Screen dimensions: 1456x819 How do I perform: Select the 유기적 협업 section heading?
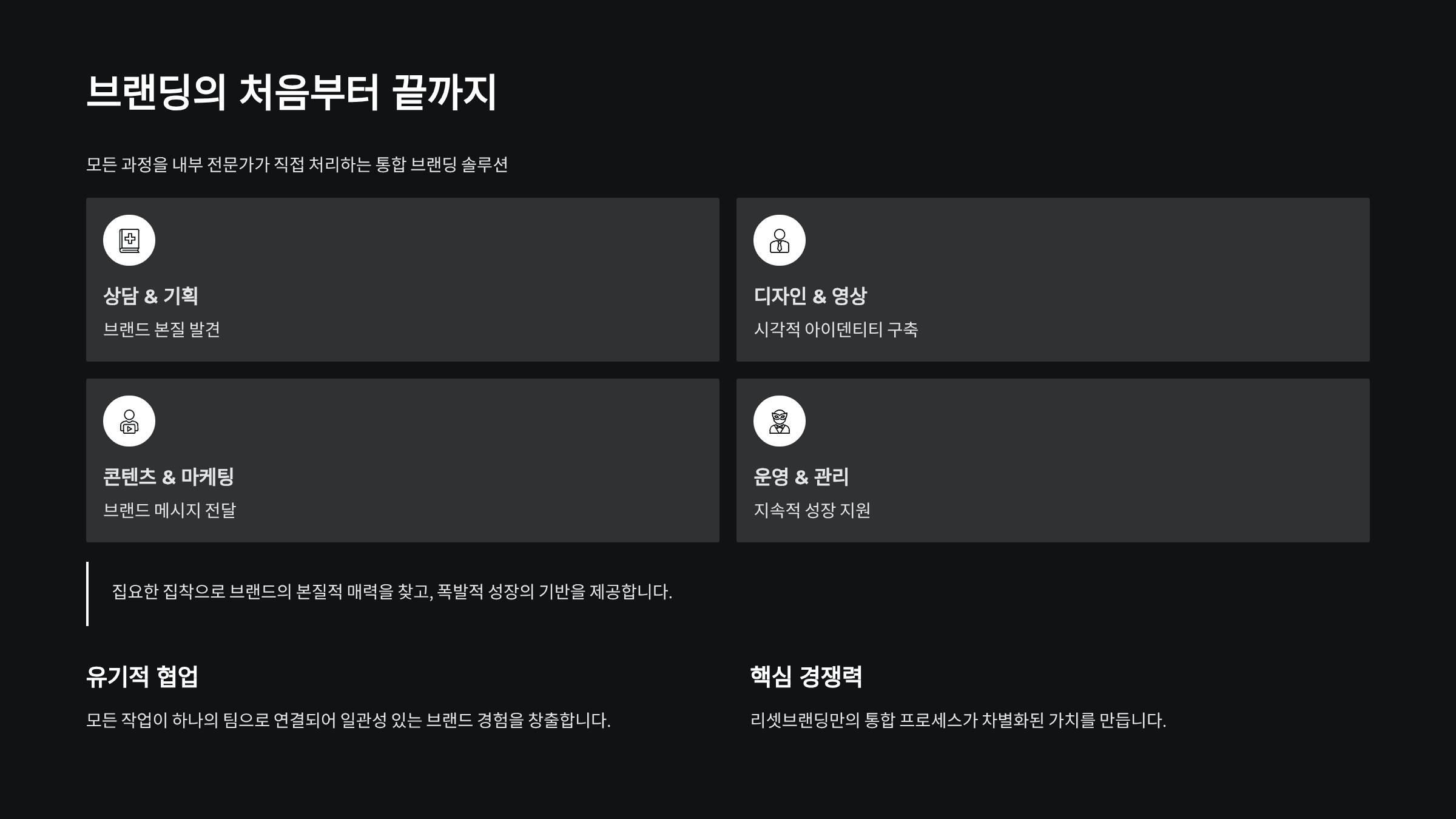click(142, 676)
